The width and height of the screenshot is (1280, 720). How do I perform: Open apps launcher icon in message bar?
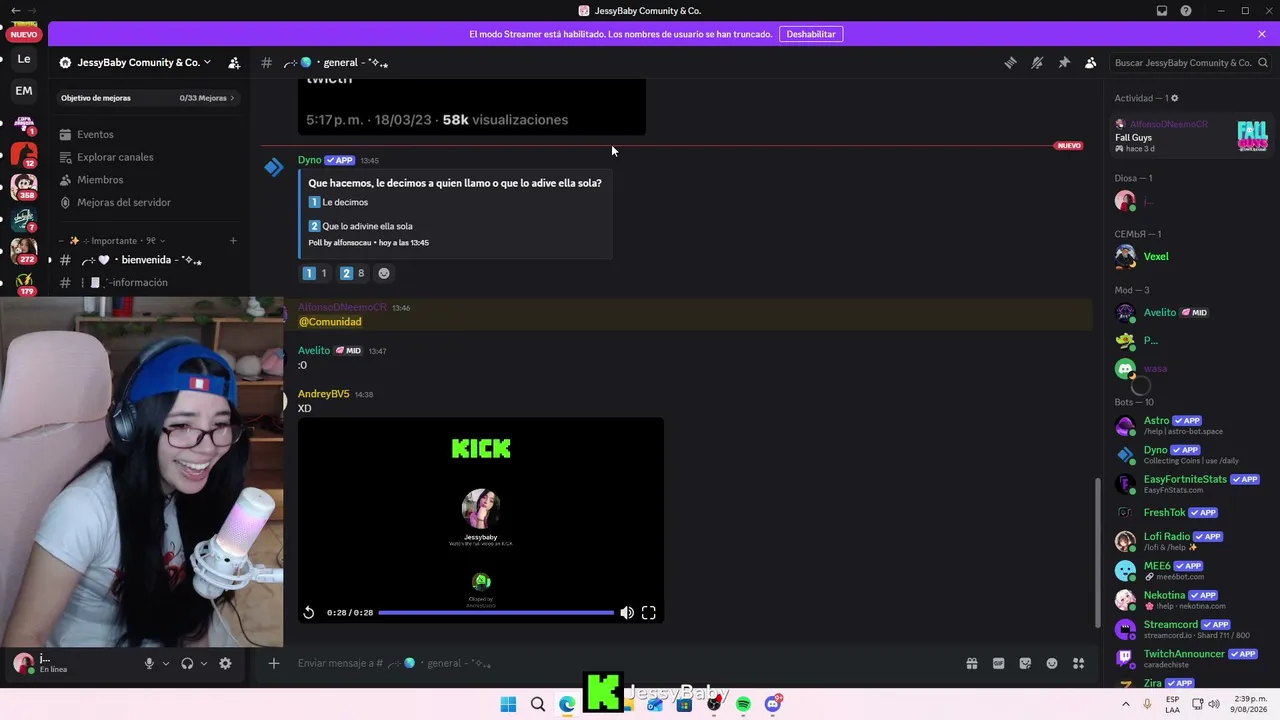click(x=1079, y=663)
